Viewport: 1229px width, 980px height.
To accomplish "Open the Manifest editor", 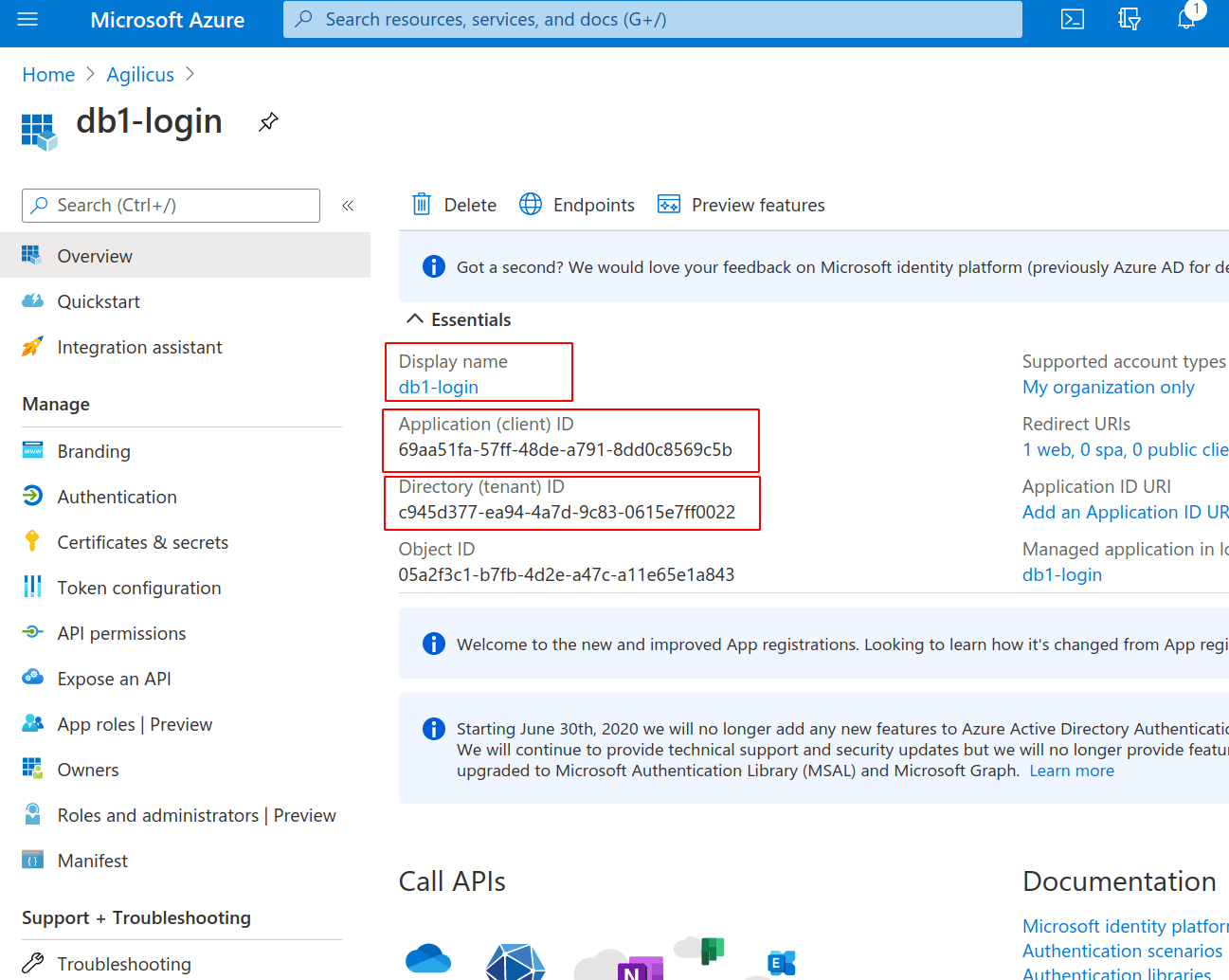I will tap(92, 861).
